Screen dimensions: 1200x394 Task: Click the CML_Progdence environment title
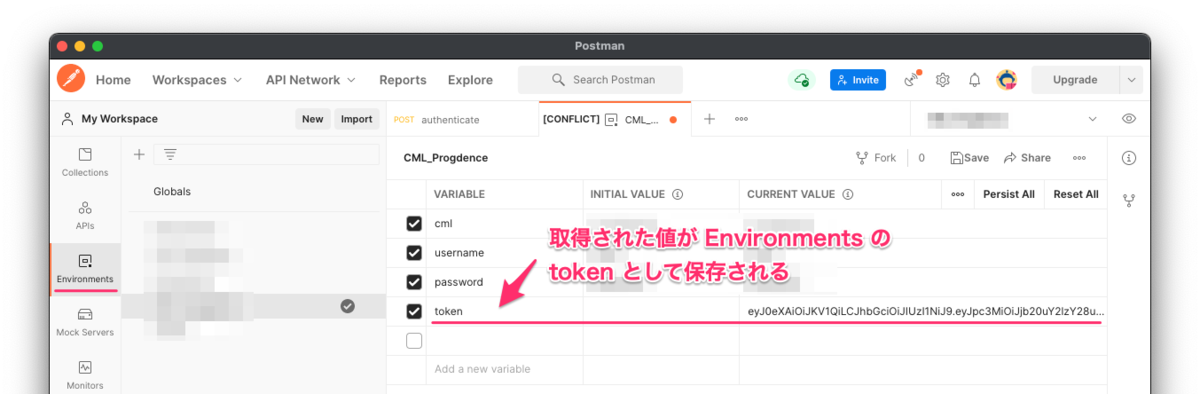pos(446,158)
